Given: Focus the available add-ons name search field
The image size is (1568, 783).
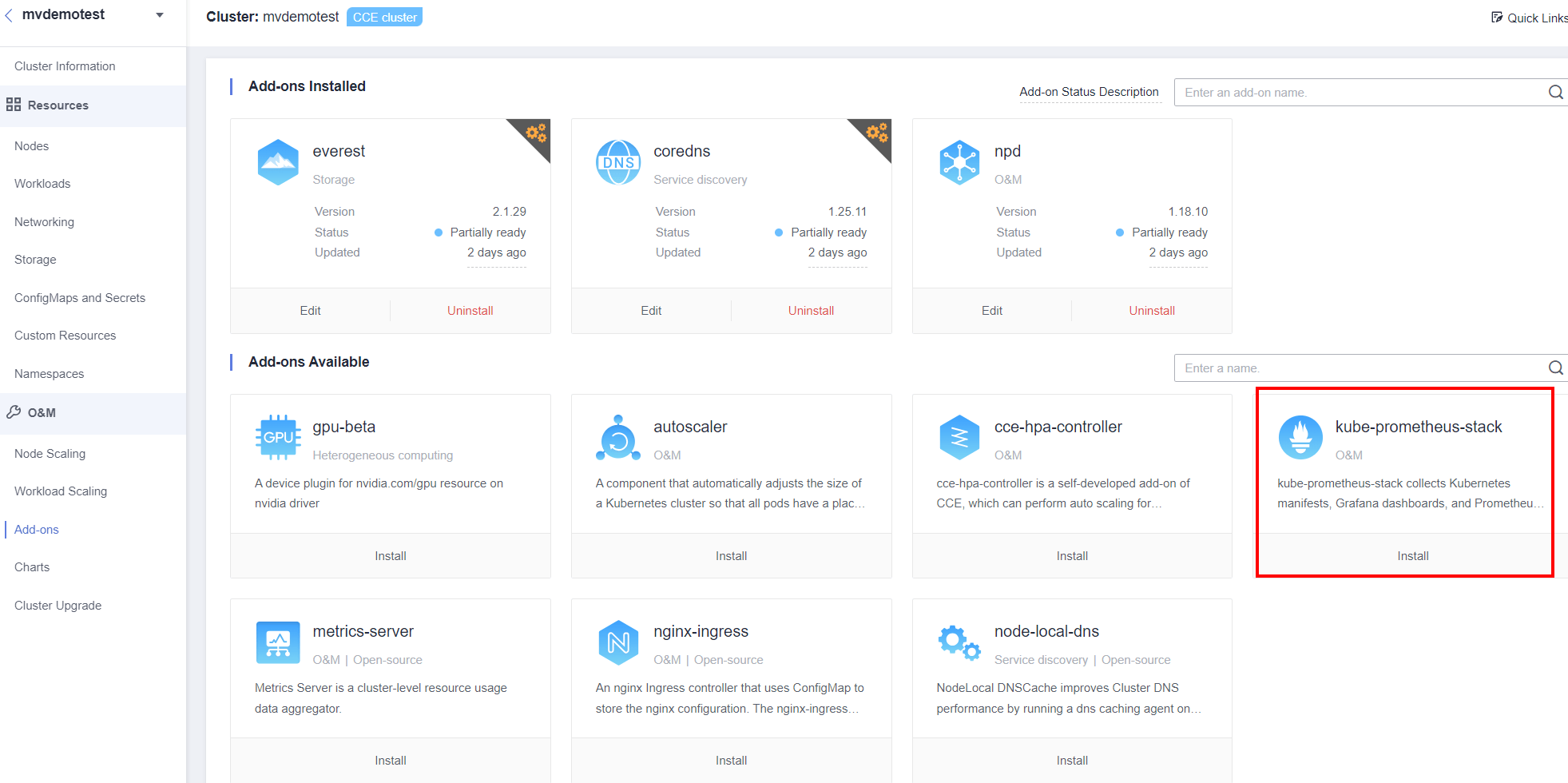Looking at the screenshot, I should coord(1358,368).
